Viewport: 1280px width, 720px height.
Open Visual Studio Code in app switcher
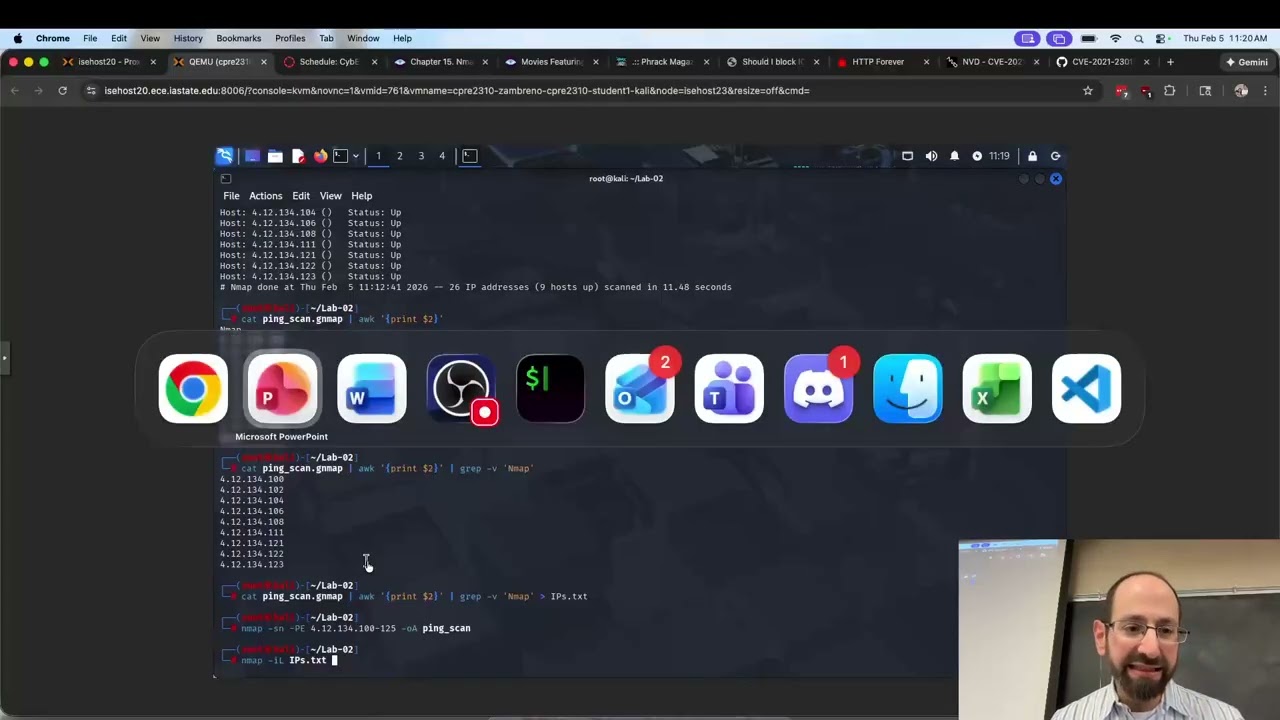pos(1086,389)
